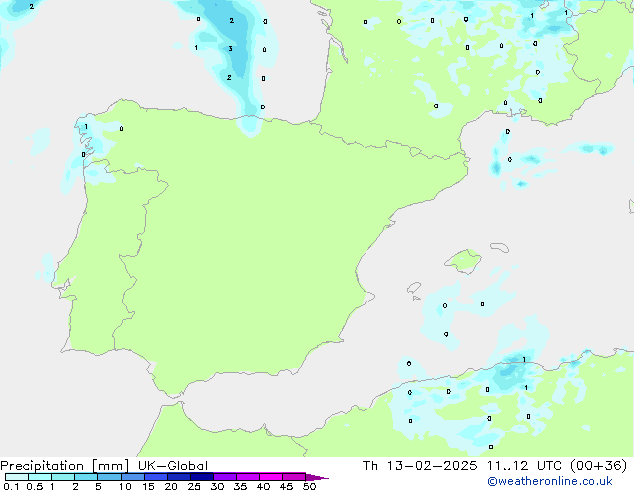Screen dimensions: 634x490
Task: Click the '(00+36)' forecast offset text
Action: pos(598,466)
